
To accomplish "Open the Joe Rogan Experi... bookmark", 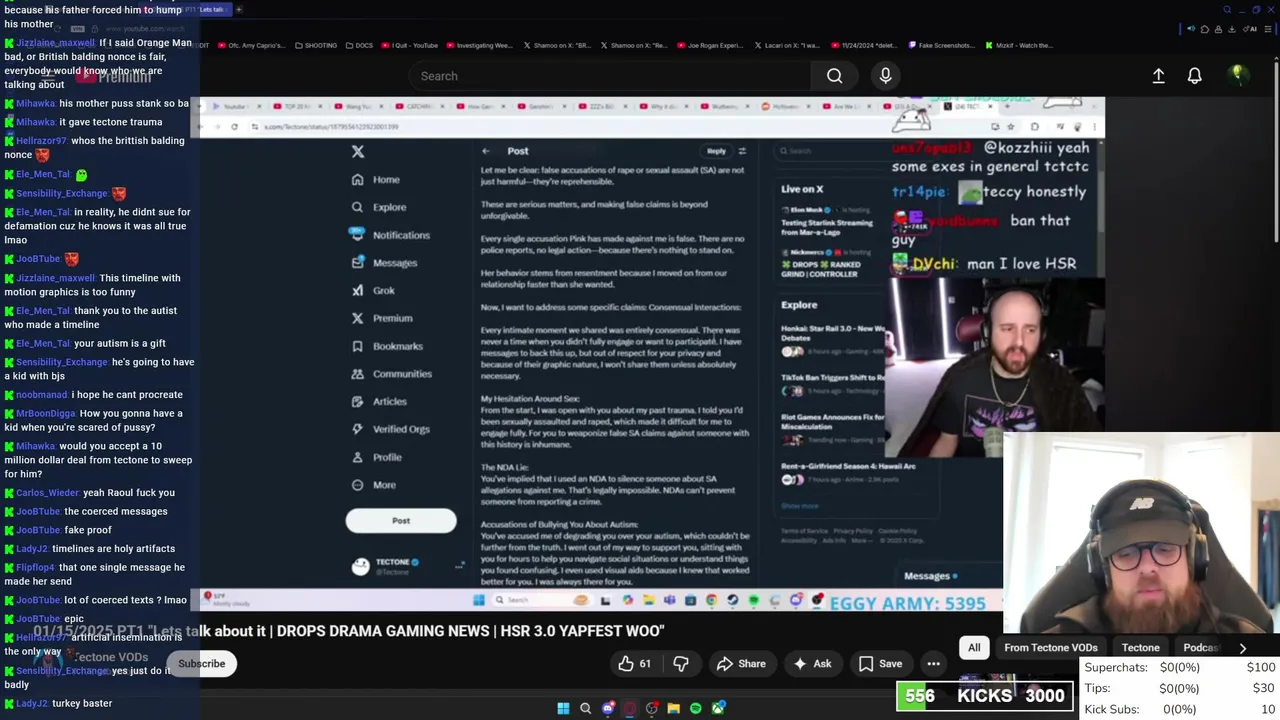I will click(x=709, y=45).
